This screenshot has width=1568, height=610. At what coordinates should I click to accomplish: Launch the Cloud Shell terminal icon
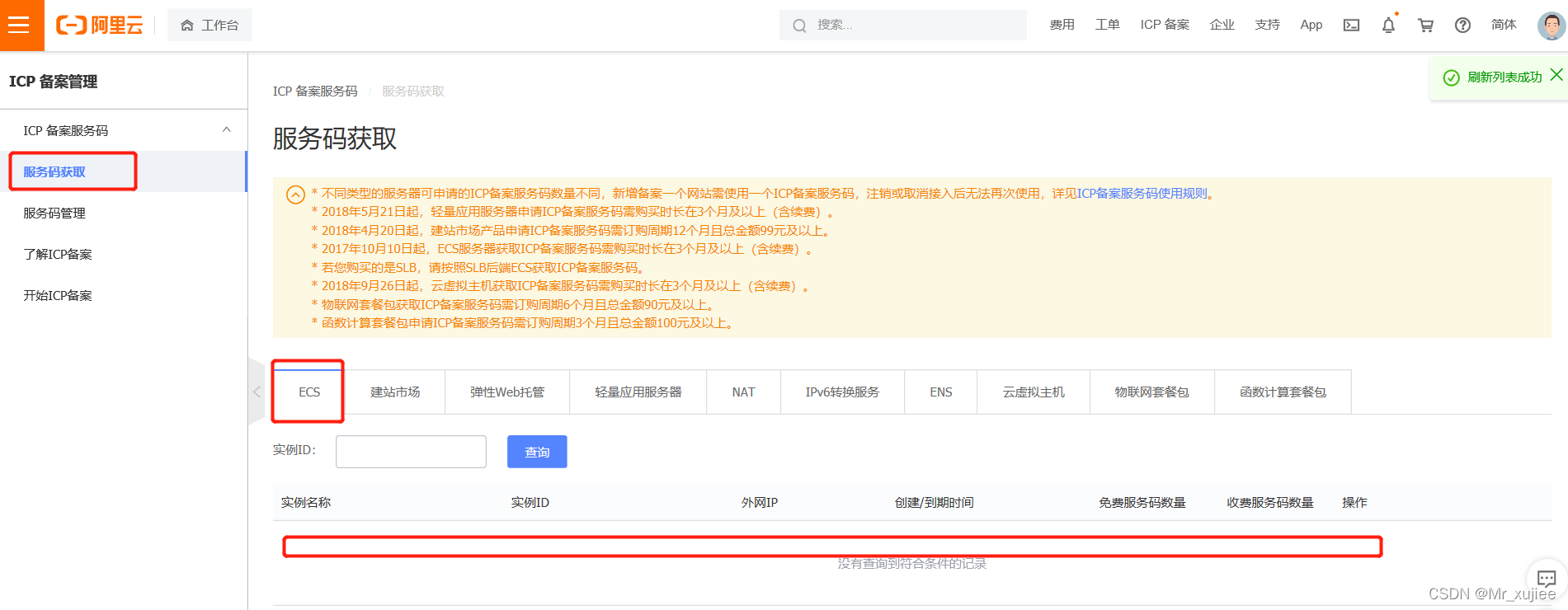[1351, 25]
